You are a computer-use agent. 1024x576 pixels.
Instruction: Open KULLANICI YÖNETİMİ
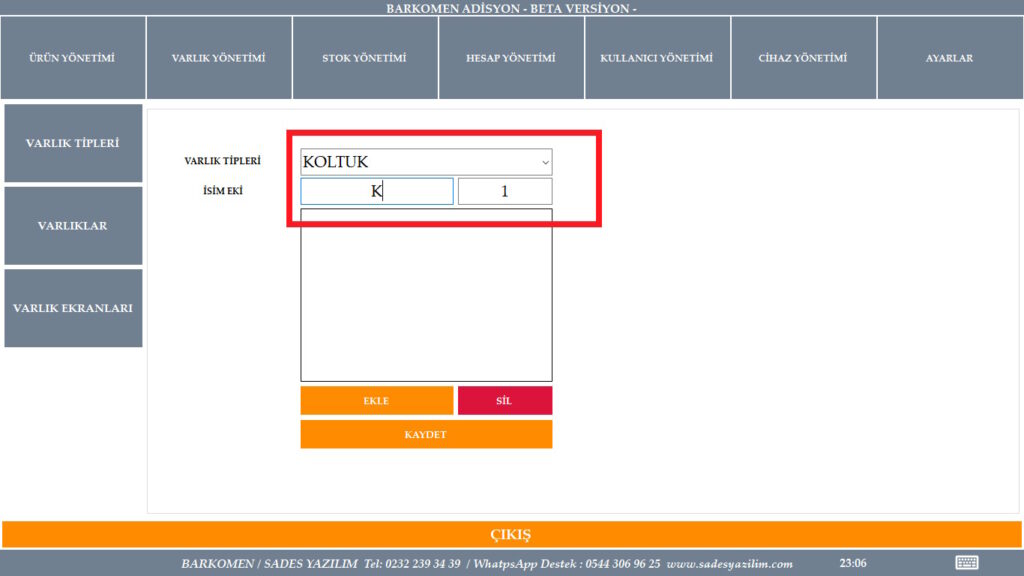point(657,58)
